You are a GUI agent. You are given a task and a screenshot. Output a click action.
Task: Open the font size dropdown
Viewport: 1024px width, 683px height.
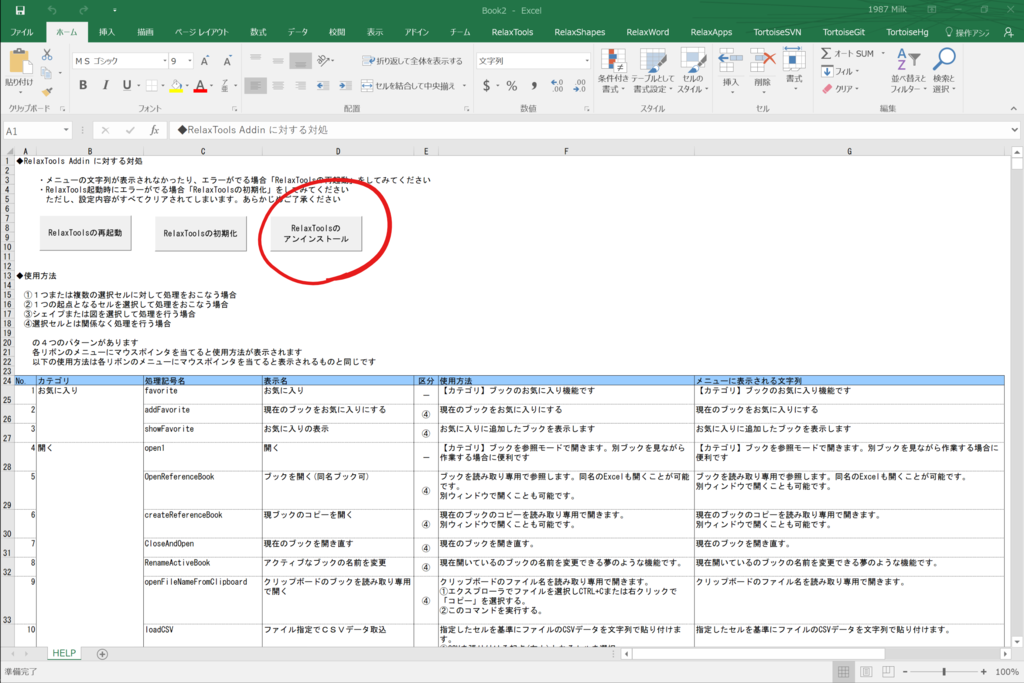(x=189, y=61)
